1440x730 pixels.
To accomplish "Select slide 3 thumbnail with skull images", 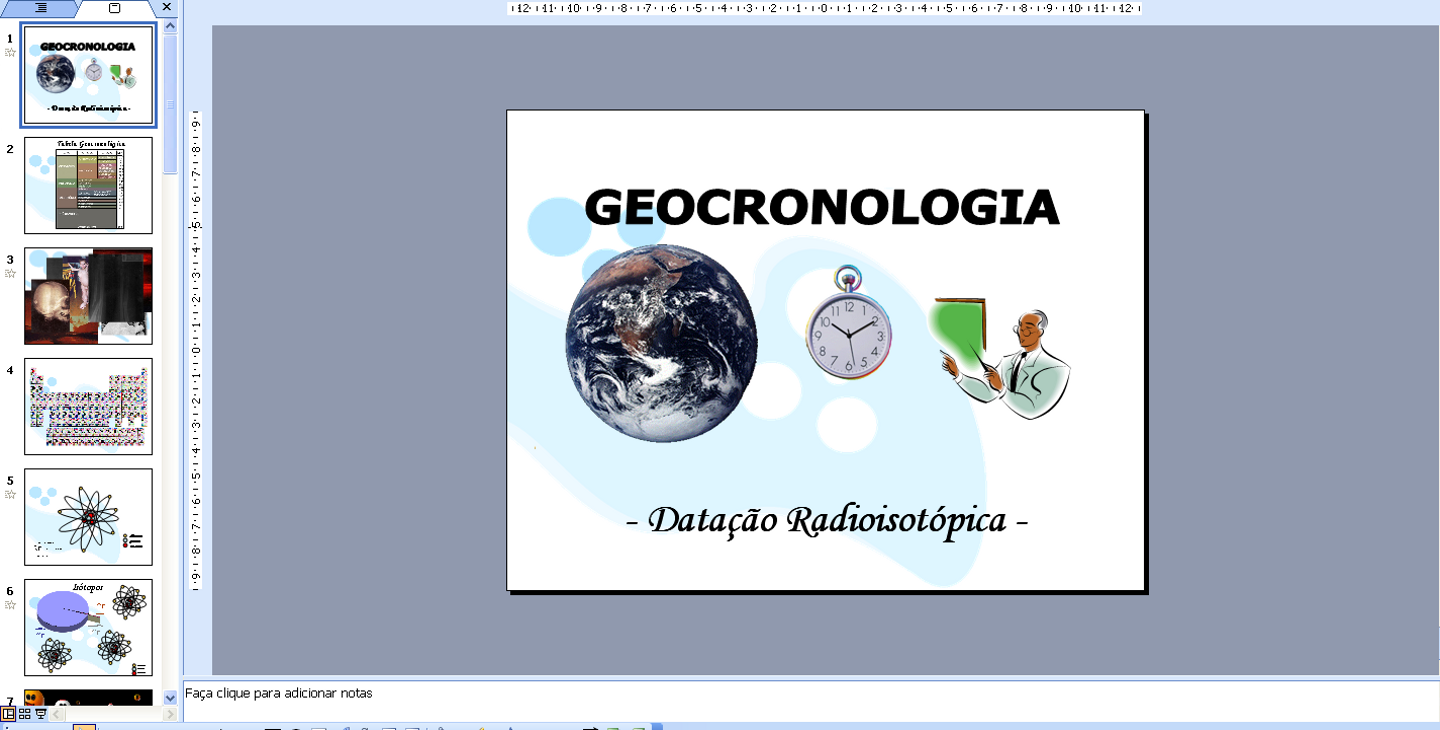I will pyautogui.click(x=88, y=296).
